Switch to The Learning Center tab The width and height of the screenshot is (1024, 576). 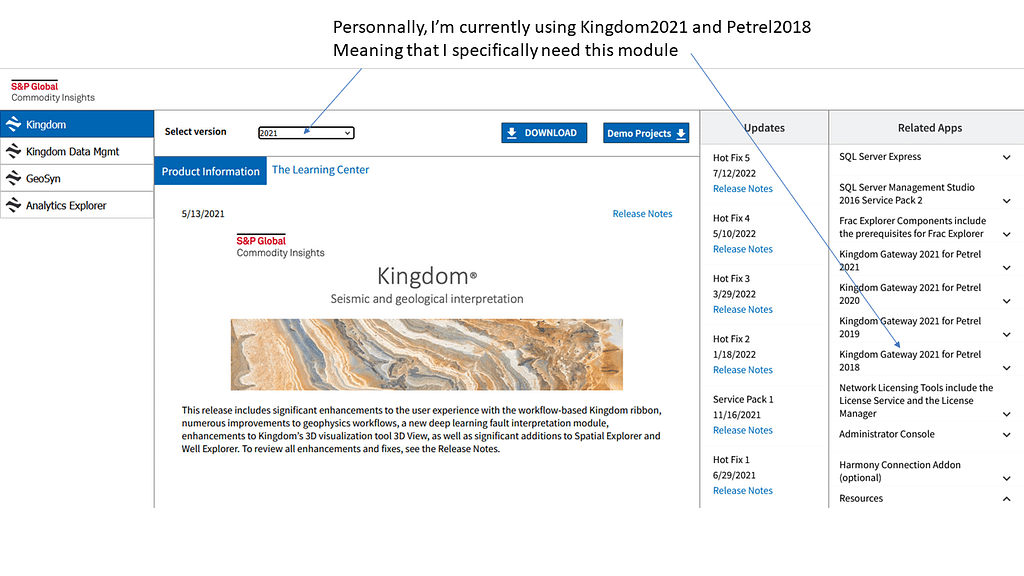tap(320, 170)
